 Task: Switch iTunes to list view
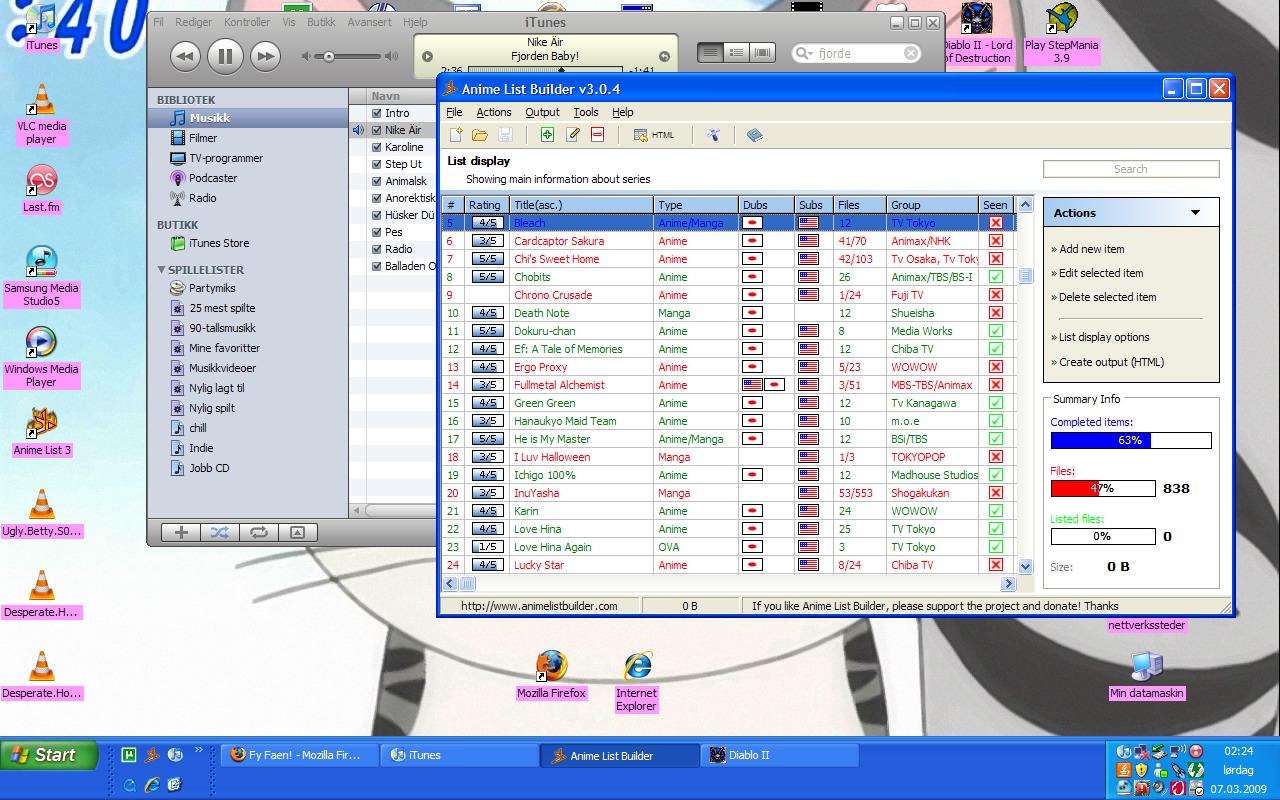tap(710, 53)
